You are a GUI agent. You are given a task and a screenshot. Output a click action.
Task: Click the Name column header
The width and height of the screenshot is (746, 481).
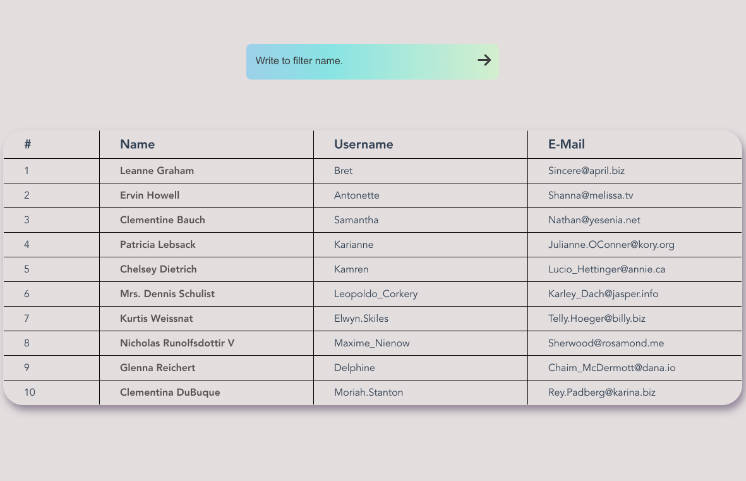[137, 144]
